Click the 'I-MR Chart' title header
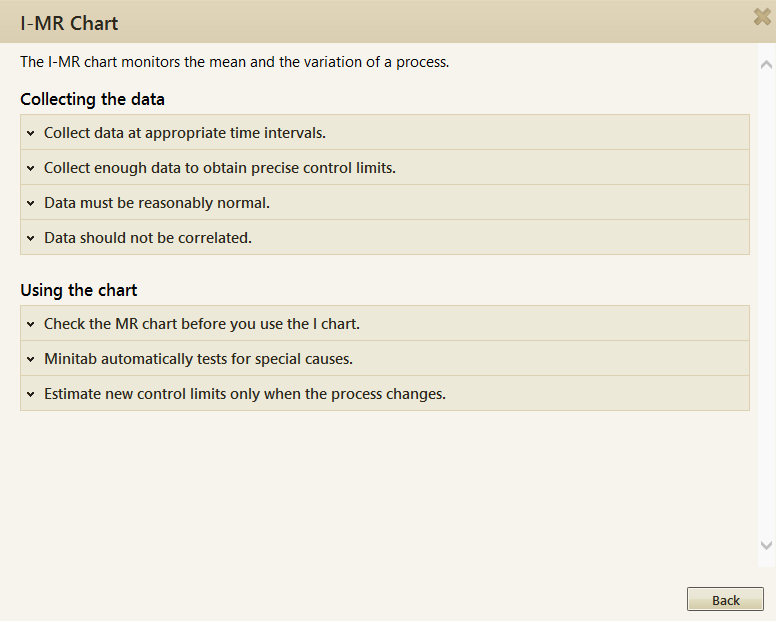The image size is (776, 621). (x=69, y=22)
